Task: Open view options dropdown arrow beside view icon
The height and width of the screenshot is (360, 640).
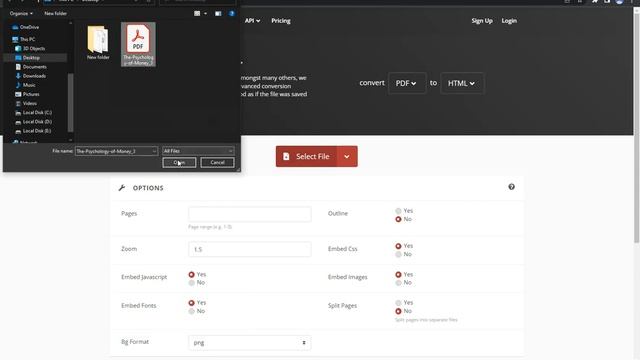Action: [205, 13]
